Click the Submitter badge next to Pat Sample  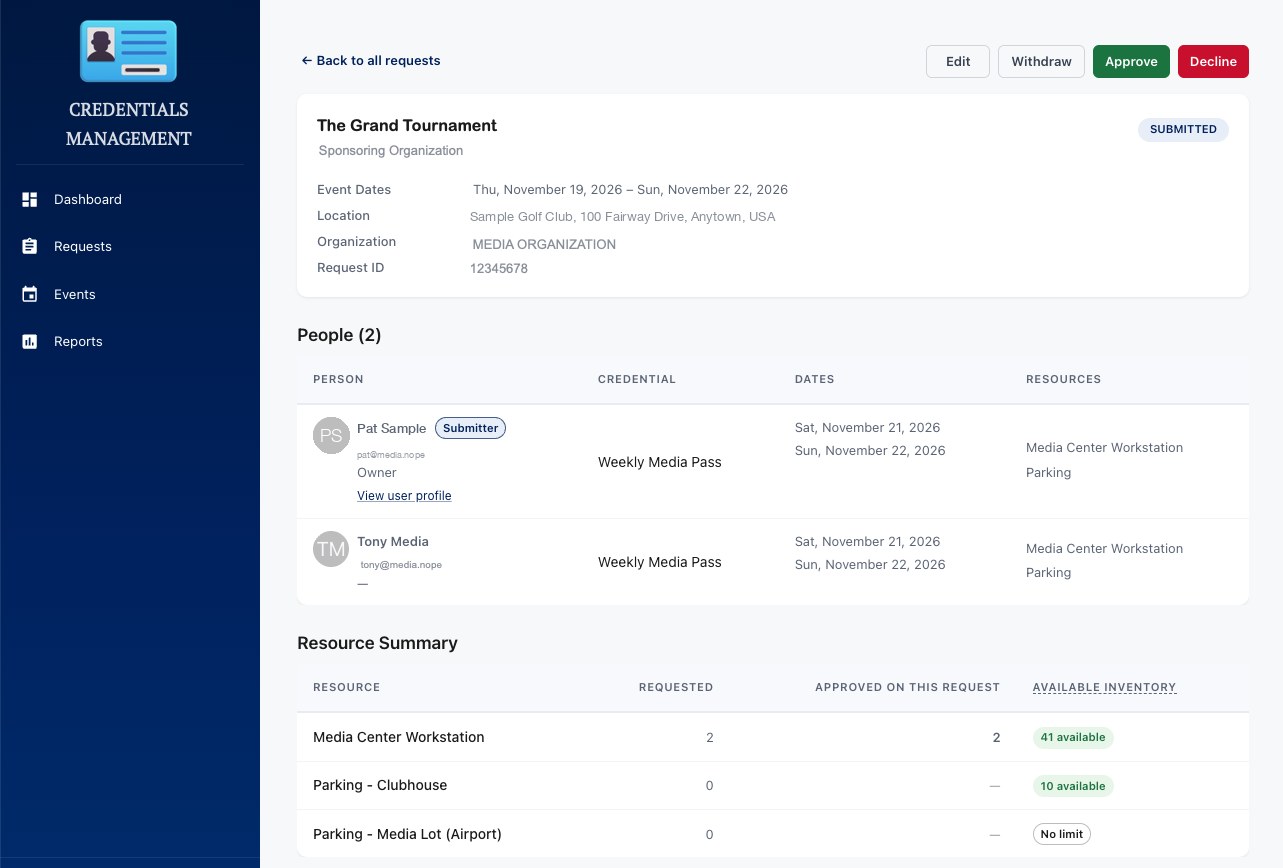pyautogui.click(x=470, y=428)
